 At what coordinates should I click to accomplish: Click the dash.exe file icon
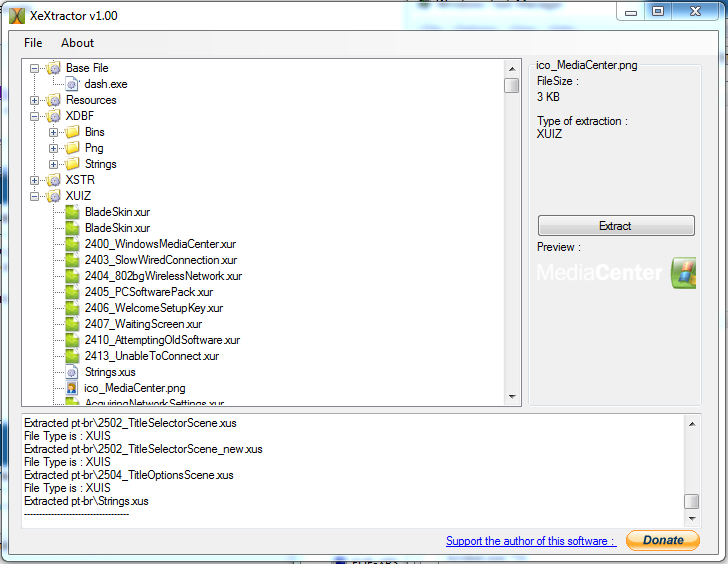point(72,84)
